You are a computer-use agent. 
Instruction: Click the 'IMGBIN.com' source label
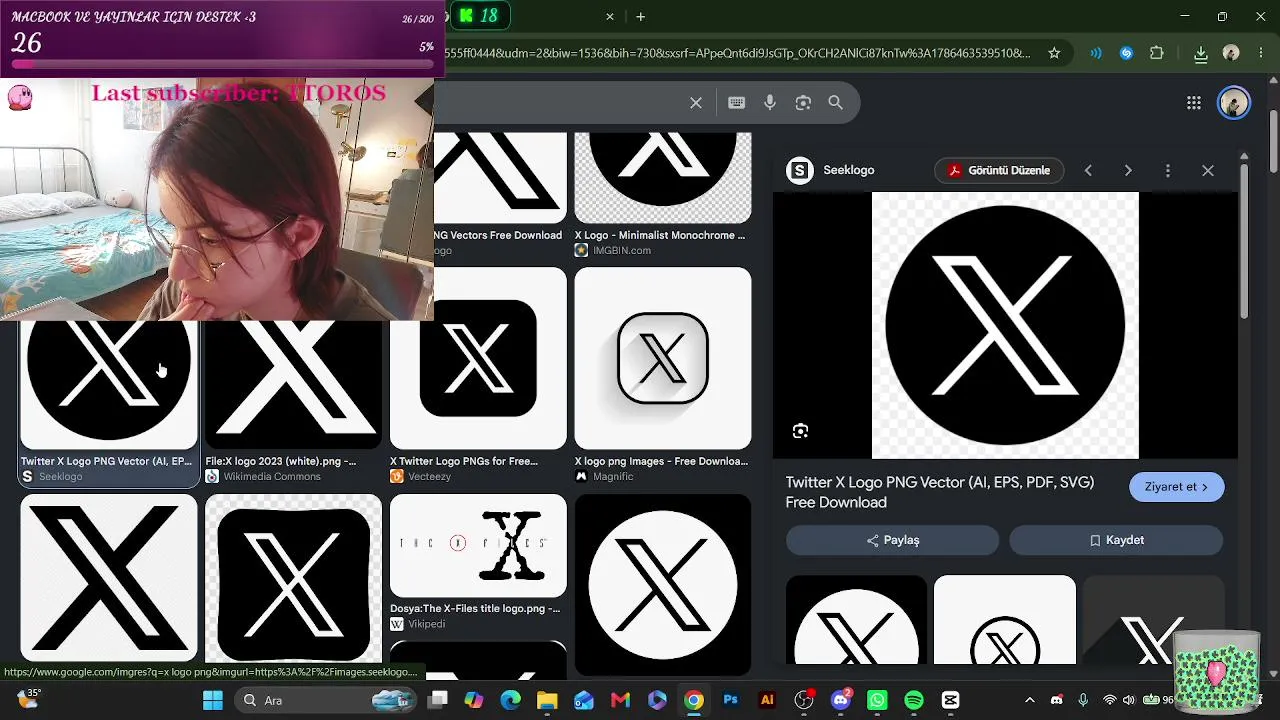coord(622,250)
